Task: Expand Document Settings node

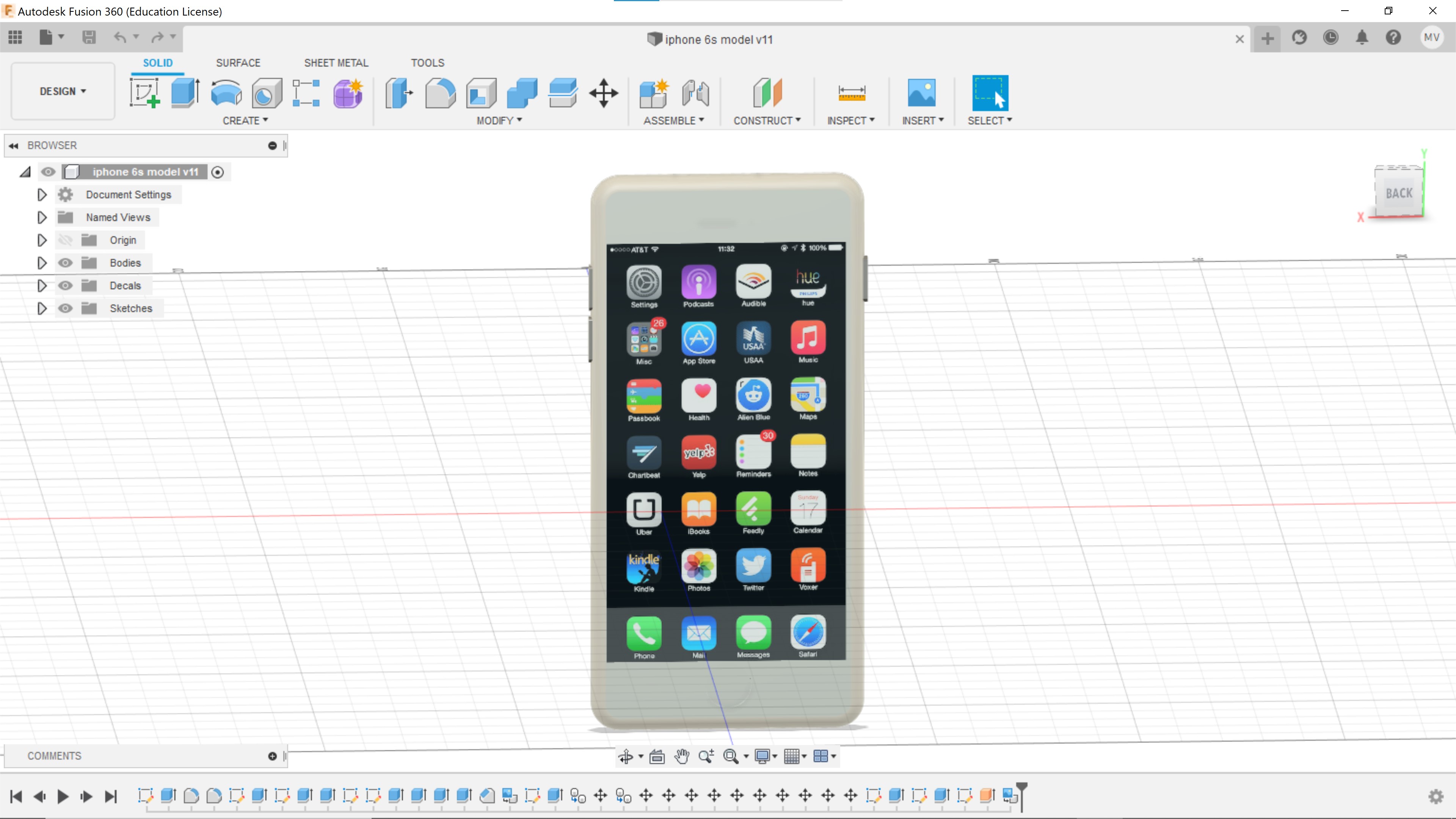Action: pyautogui.click(x=42, y=195)
